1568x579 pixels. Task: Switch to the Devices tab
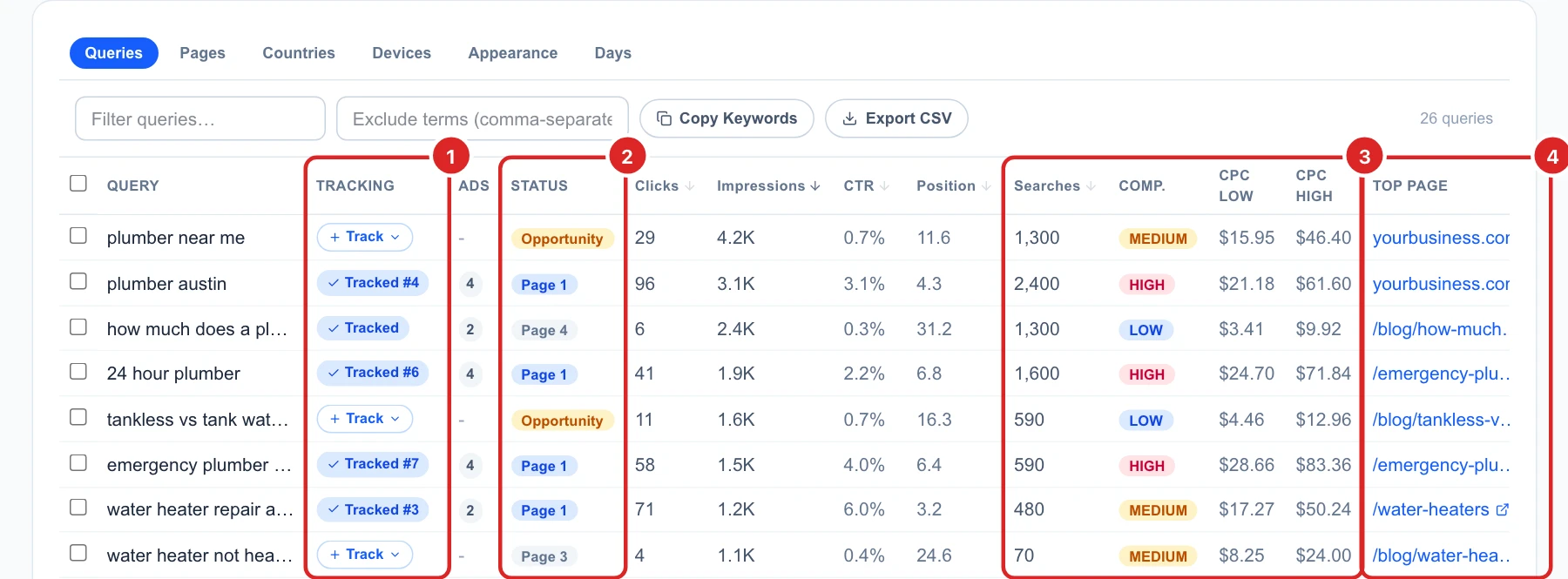402,53
